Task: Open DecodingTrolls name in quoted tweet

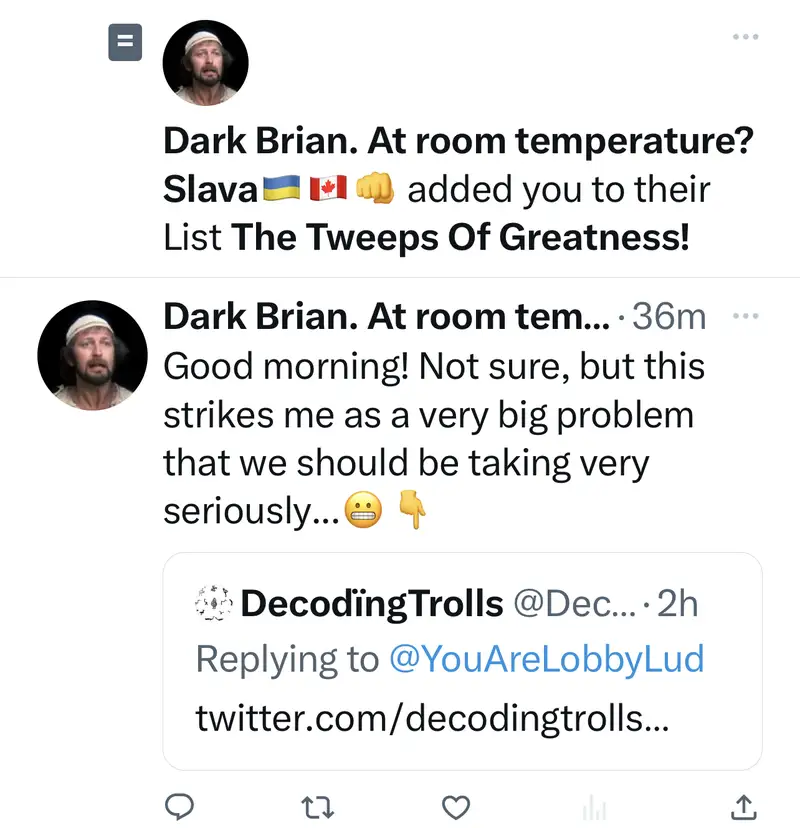Action: tap(372, 603)
